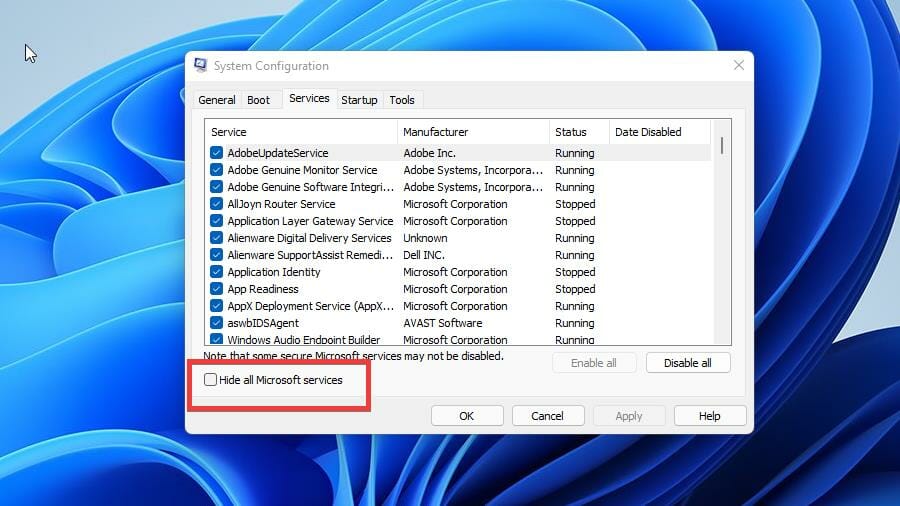Click the Apply button

click(629, 416)
